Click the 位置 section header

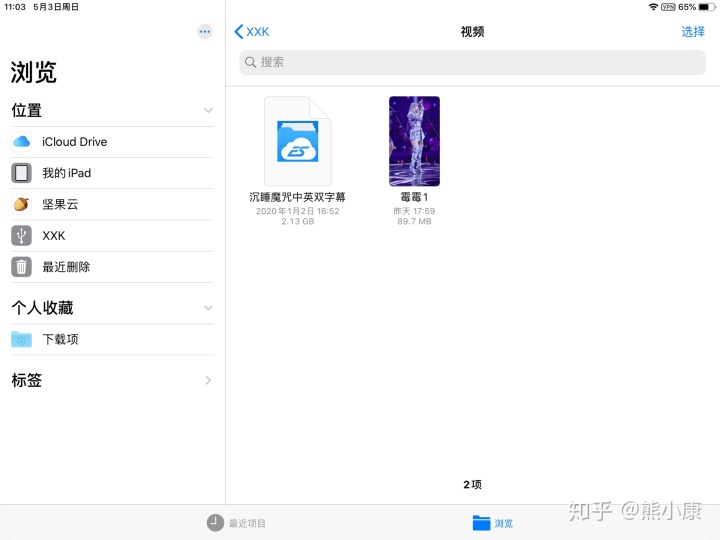27,110
